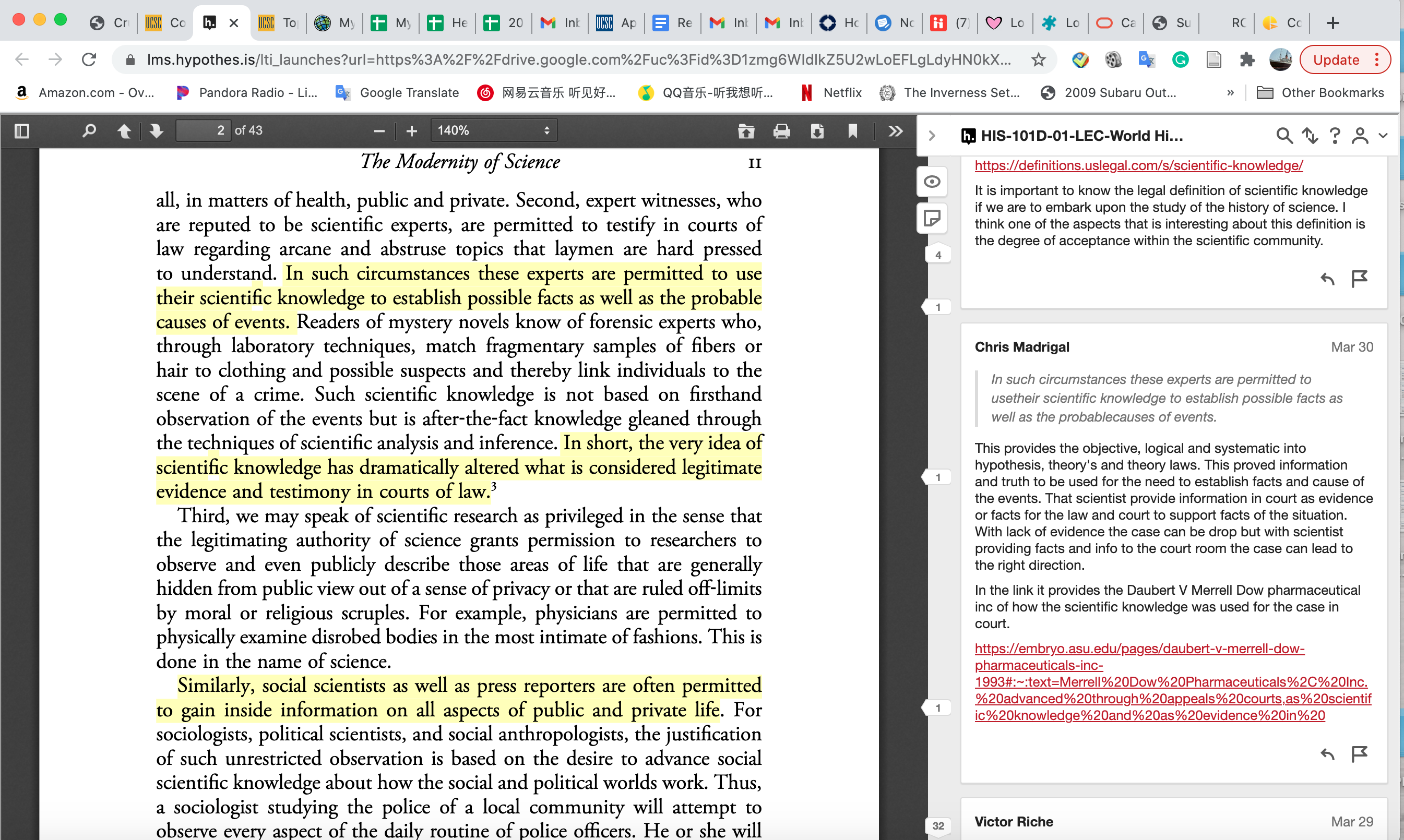Click the Chrome Update button
The width and height of the screenshot is (1404, 840).
(x=1336, y=59)
